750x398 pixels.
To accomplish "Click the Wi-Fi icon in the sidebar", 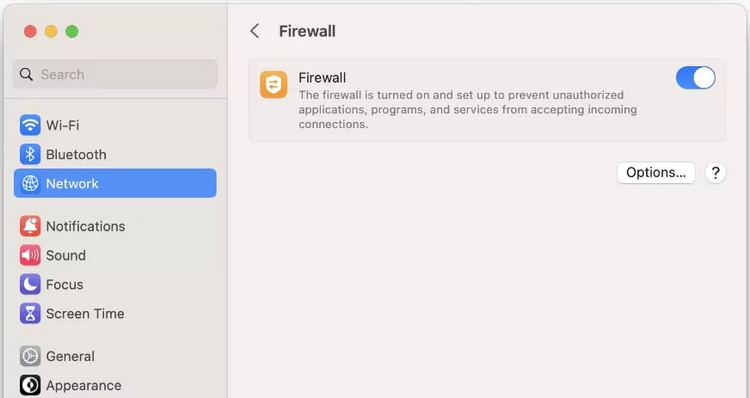I will (x=30, y=125).
